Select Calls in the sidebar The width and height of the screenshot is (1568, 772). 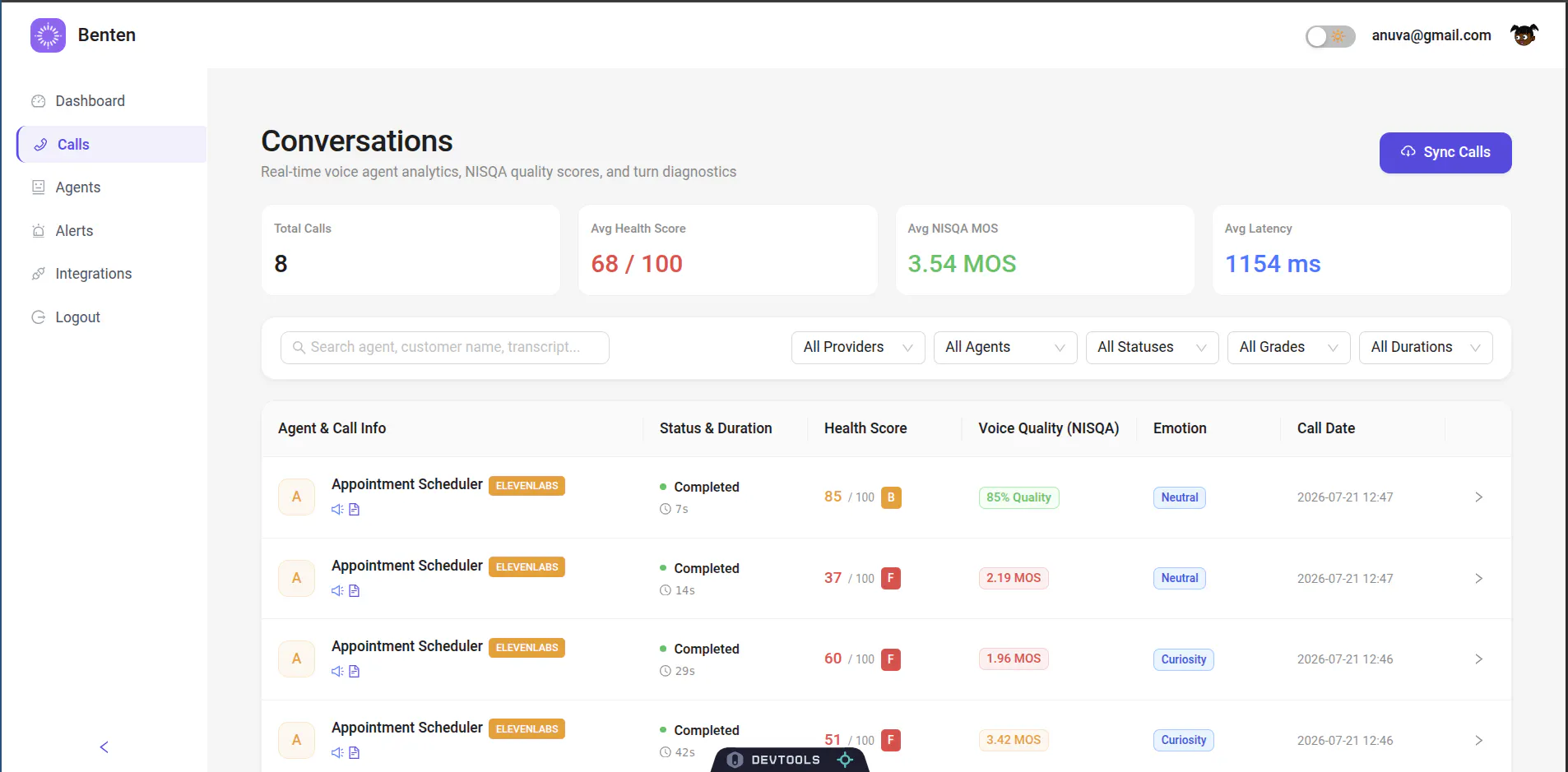click(111, 145)
